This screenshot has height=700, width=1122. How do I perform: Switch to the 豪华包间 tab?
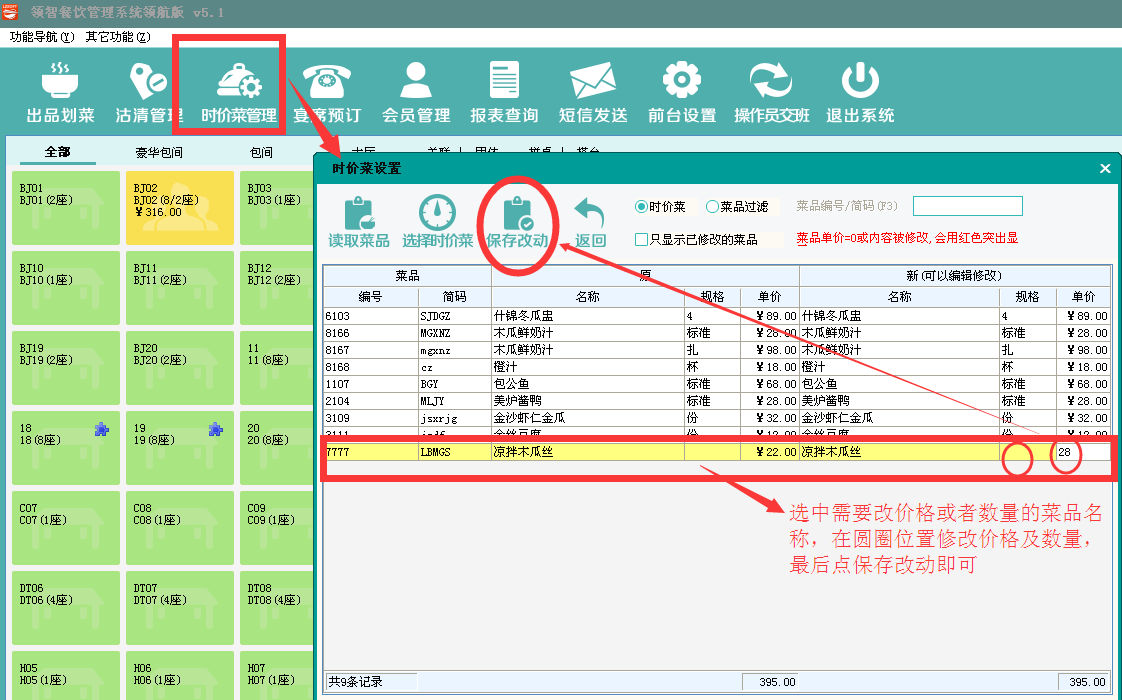(x=159, y=153)
